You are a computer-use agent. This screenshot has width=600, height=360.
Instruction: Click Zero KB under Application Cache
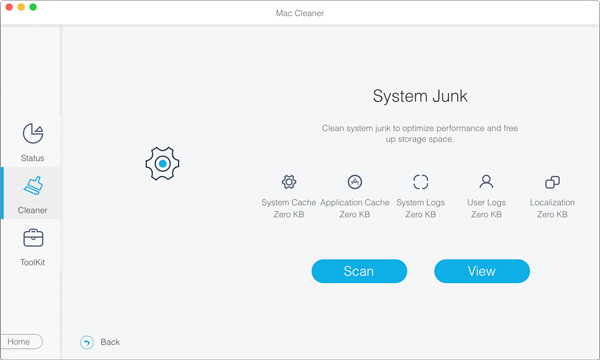pos(355,215)
